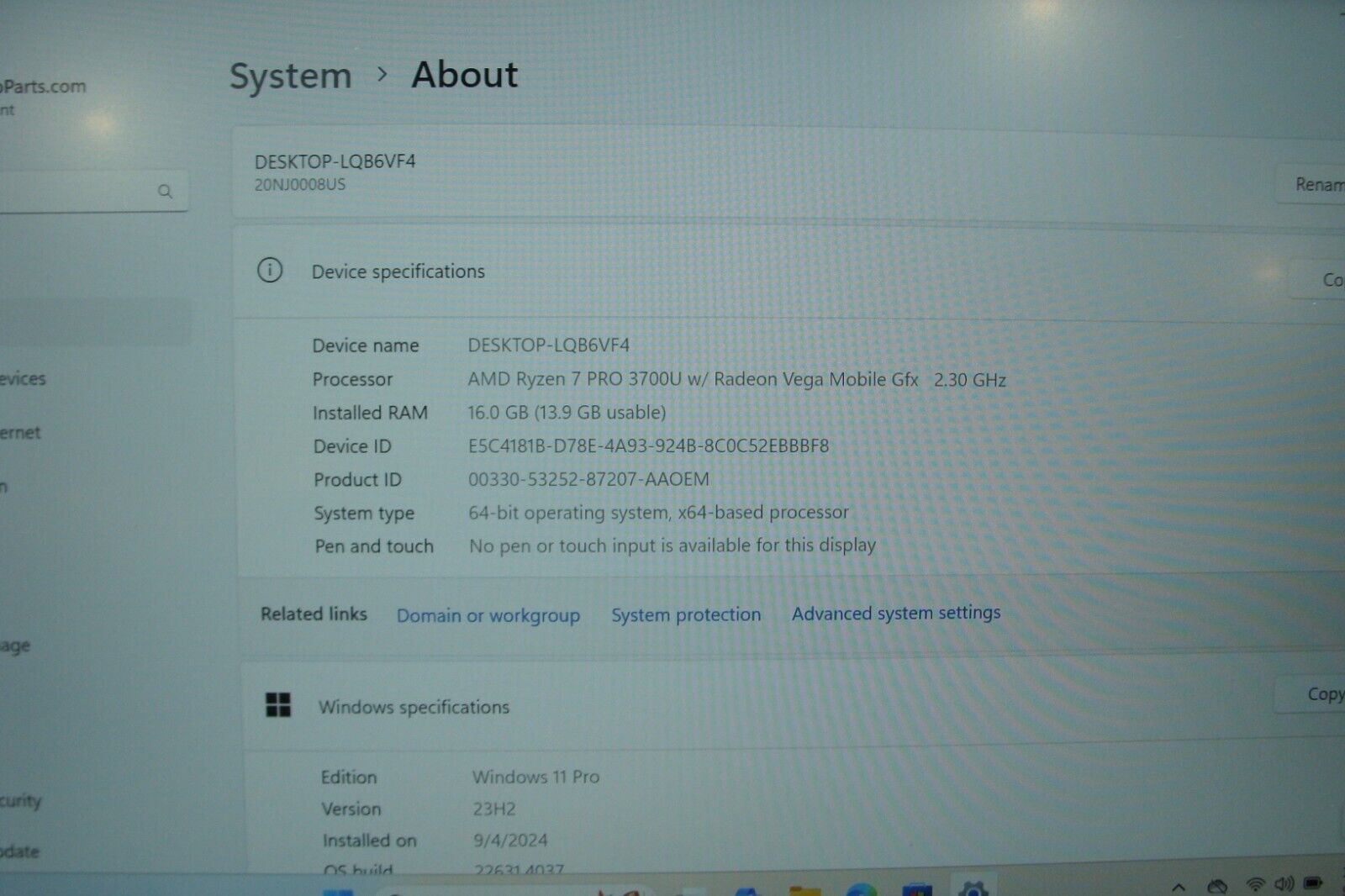Select the AMD Ryzen 7 PRO 3700U processor text

[x=737, y=379]
